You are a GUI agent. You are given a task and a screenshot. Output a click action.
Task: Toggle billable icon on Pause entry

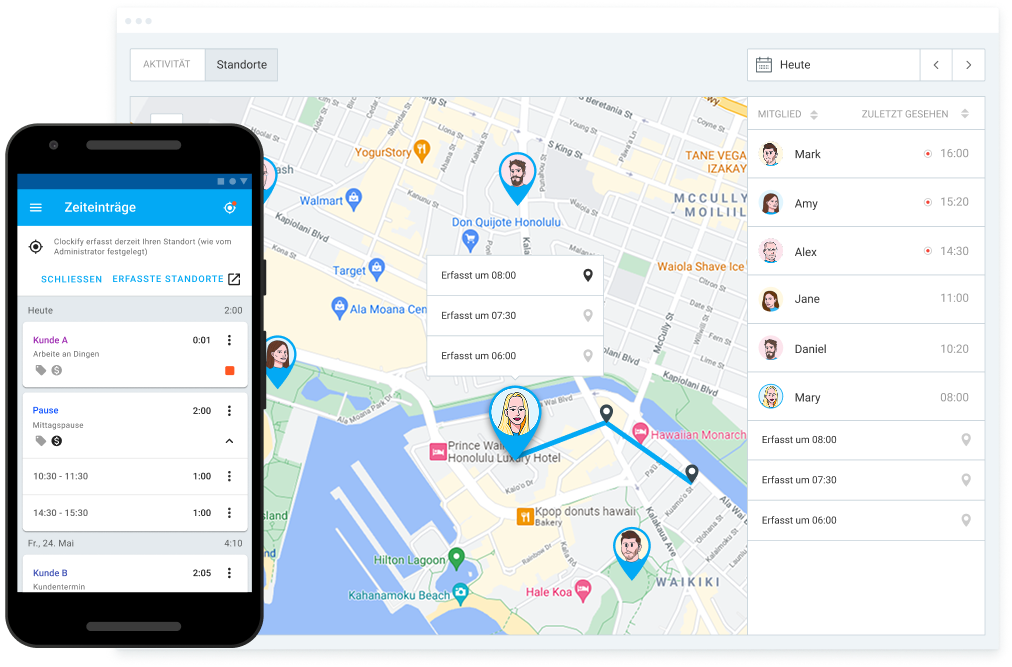57,441
